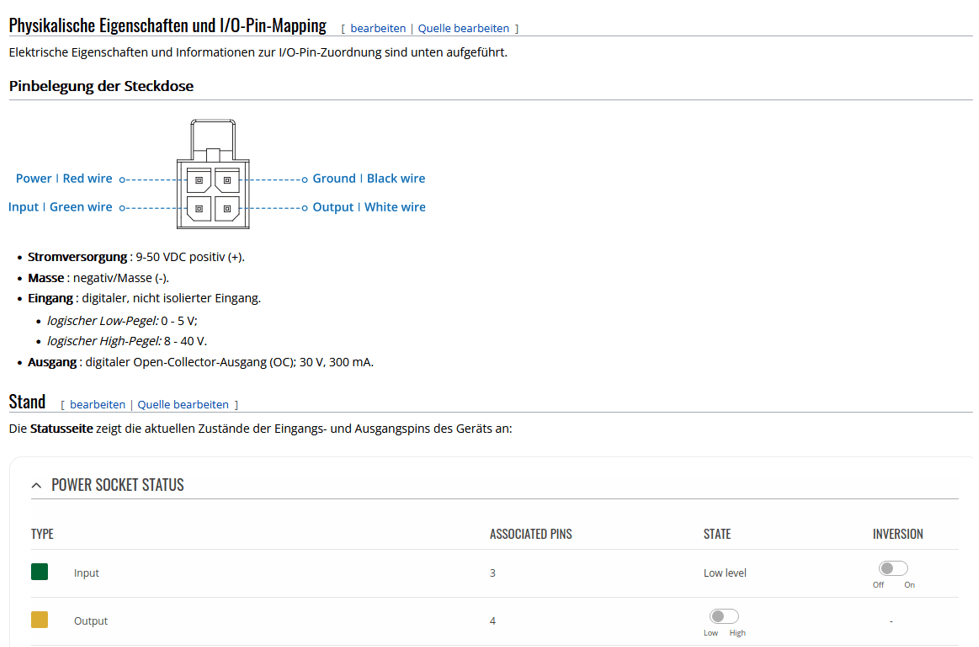Click the bottom-right pin of the socket
This screenshot has height=647, width=979.
227,209
